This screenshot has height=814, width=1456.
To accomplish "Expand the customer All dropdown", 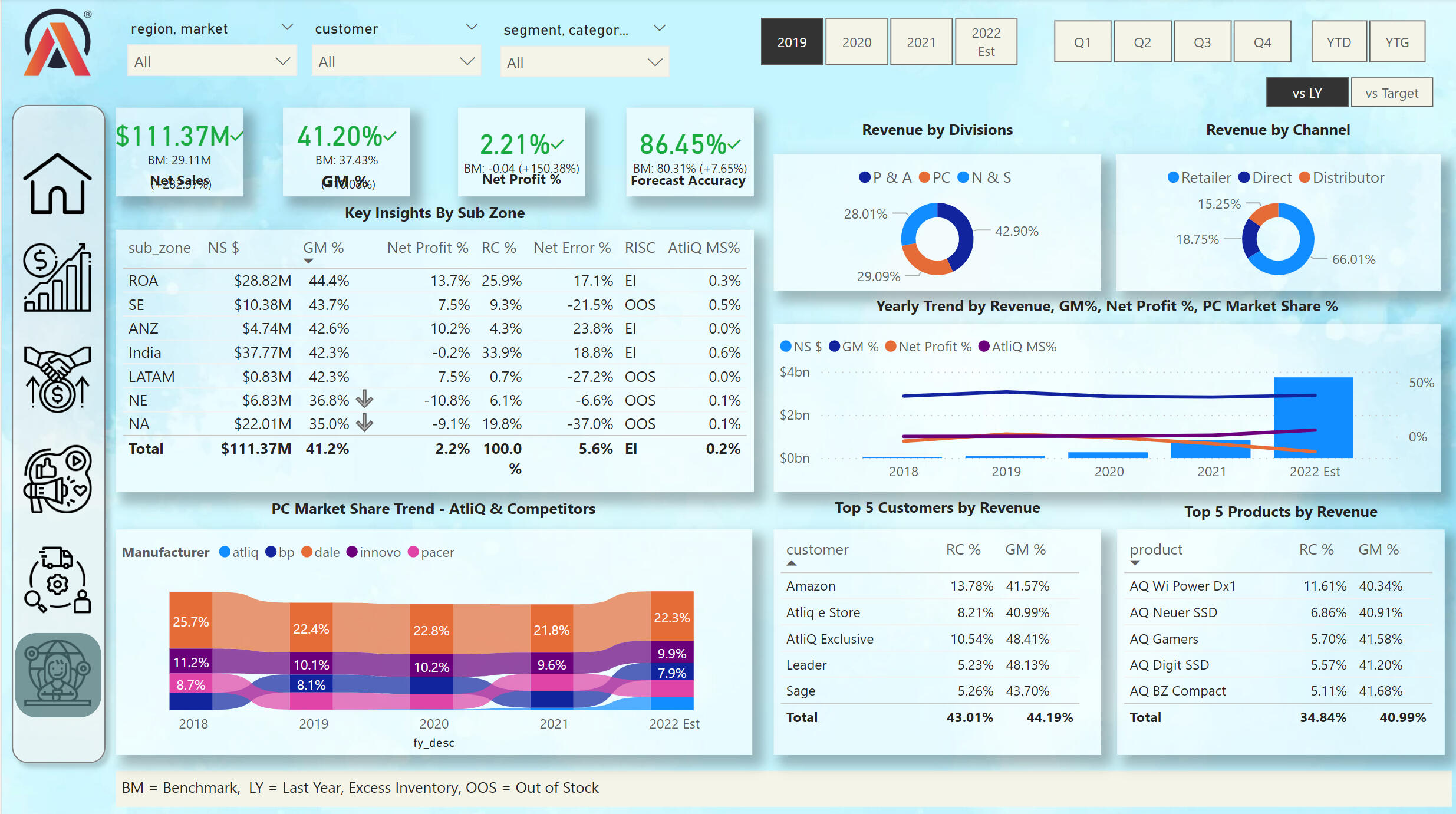I will (x=396, y=61).
